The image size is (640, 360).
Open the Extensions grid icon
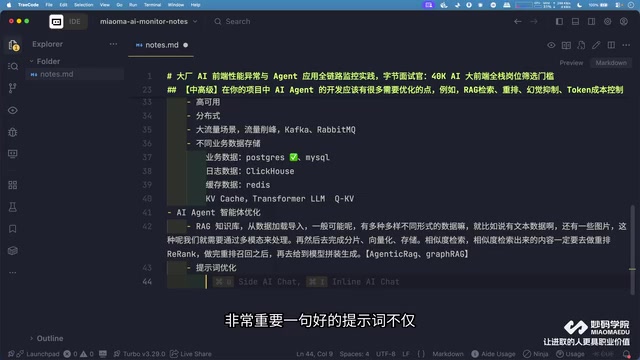[x=13, y=185]
